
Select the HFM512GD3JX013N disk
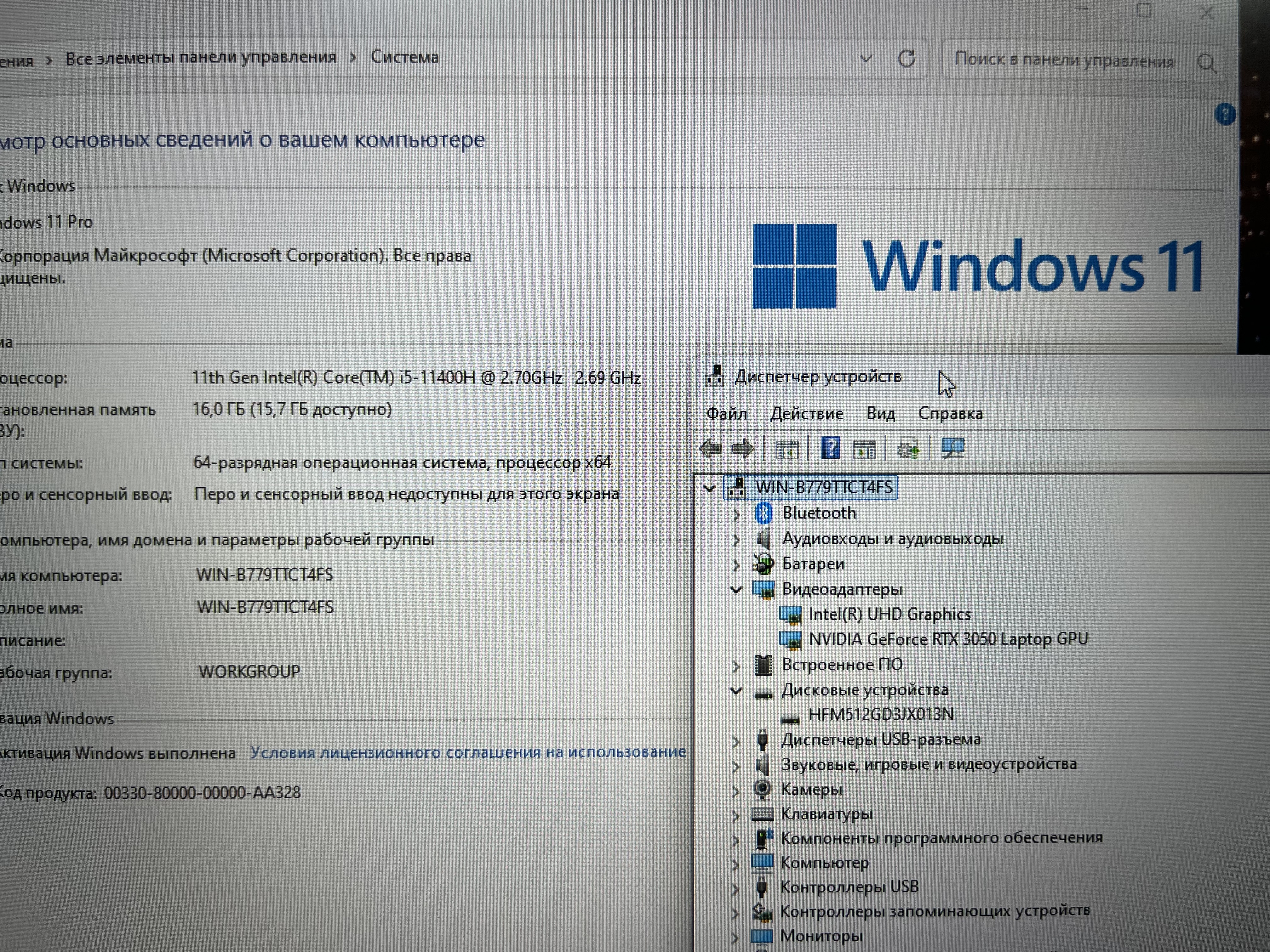click(x=881, y=714)
